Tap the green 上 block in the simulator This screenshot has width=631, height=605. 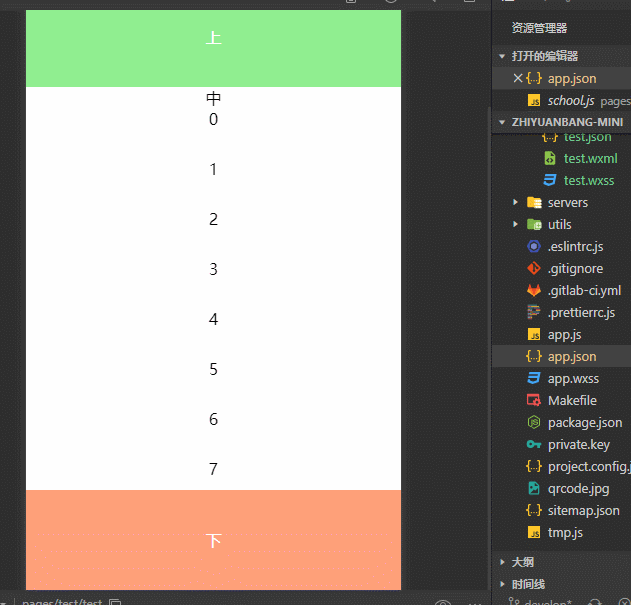[213, 48]
